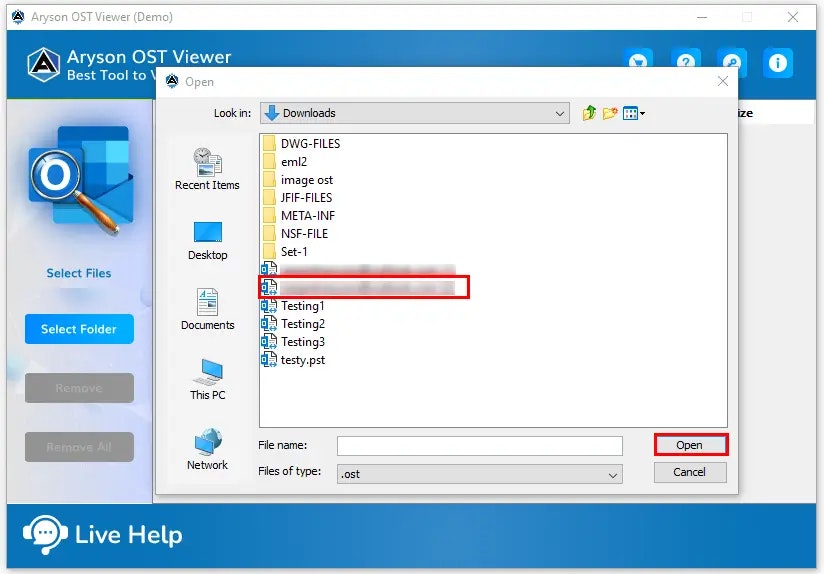This screenshot has width=824, height=574.
Task: Click the Remove All button in Aryson window
Action: (79, 447)
